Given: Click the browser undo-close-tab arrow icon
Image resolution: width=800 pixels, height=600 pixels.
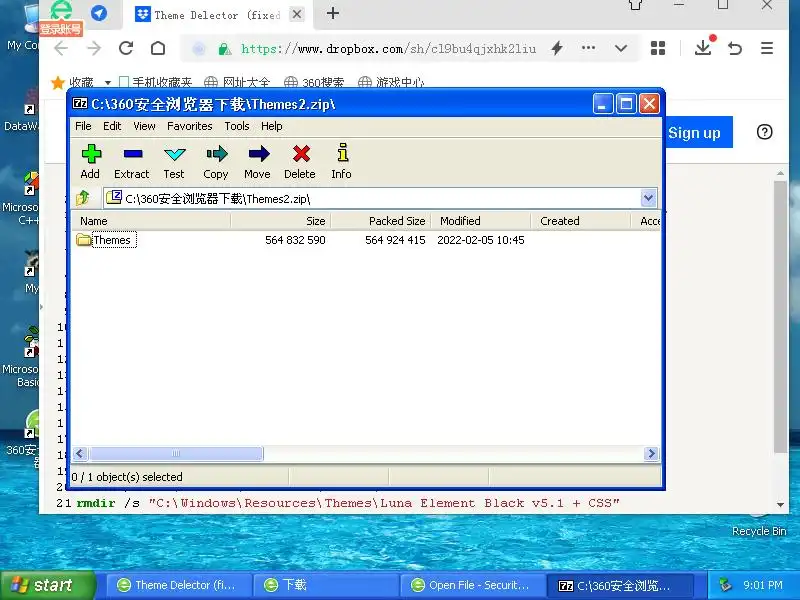Looking at the screenshot, I should pyautogui.click(x=735, y=48).
